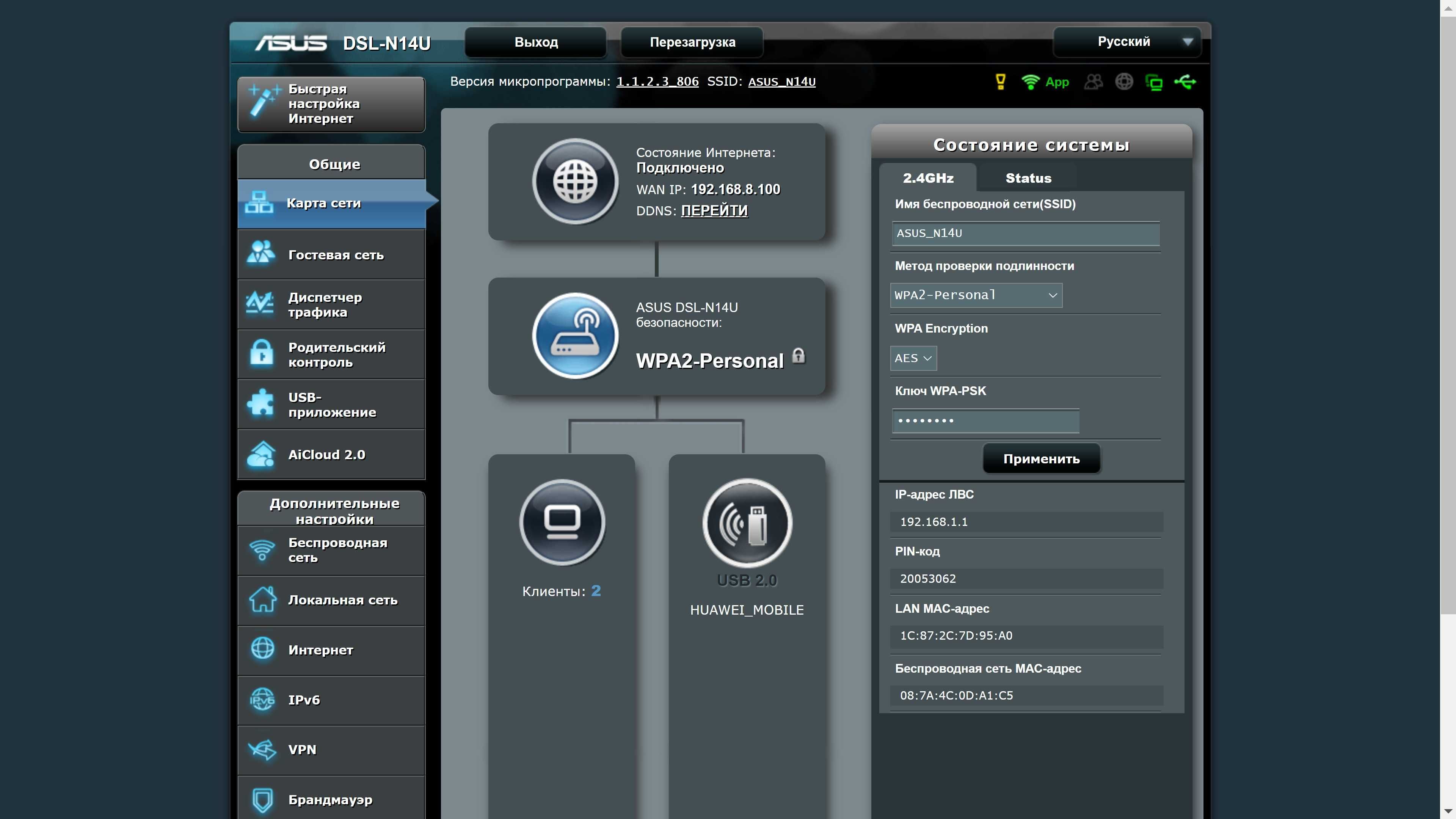Screen dimensions: 1456x819
Task: Click the App label in status bar
Action: coord(1057,82)
